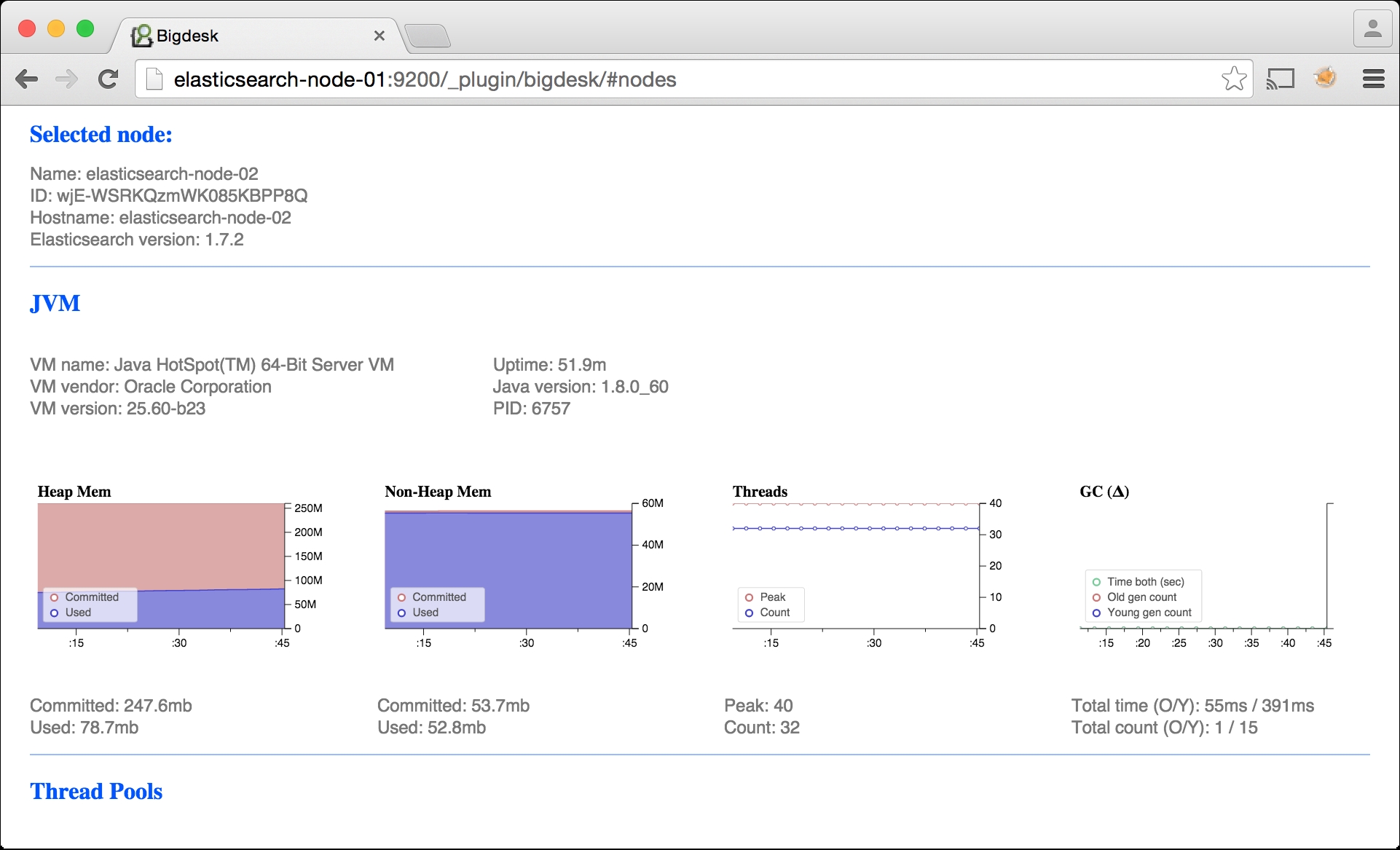Click the JVM section heading
Viewport: 1400px width, 850px height.
[55, 303]
